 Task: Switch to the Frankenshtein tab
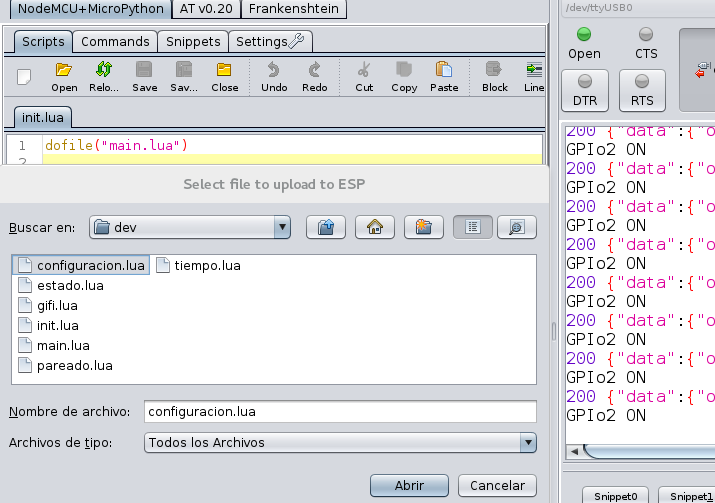pos(294,9)
